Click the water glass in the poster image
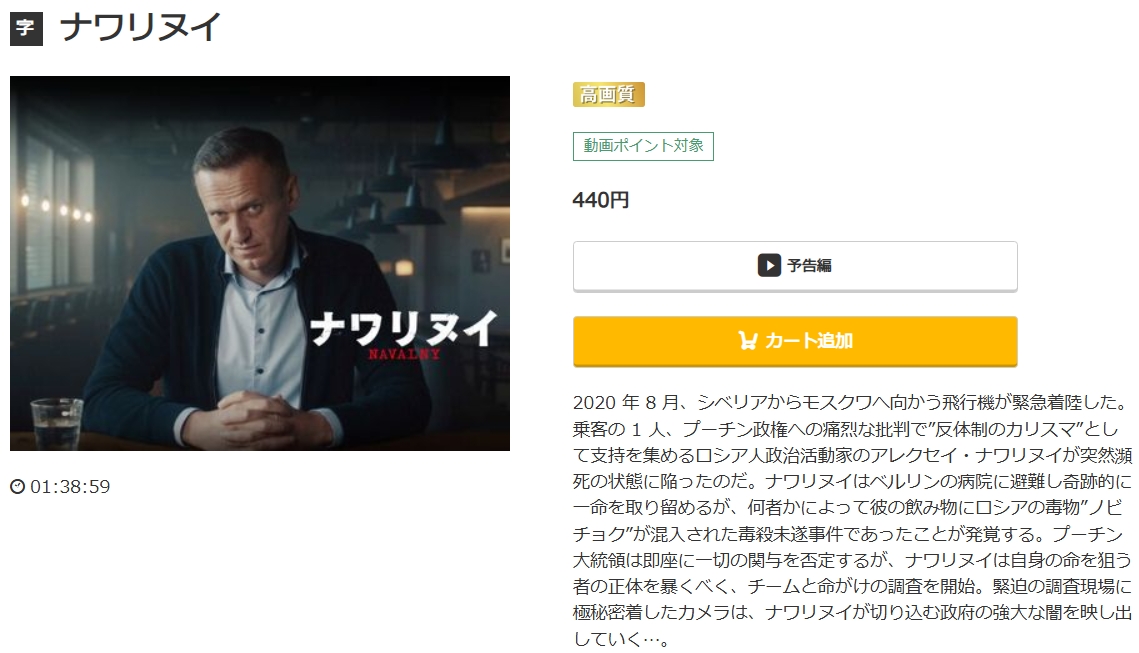This screenshot has width=1139, height=653. (57, 423)
